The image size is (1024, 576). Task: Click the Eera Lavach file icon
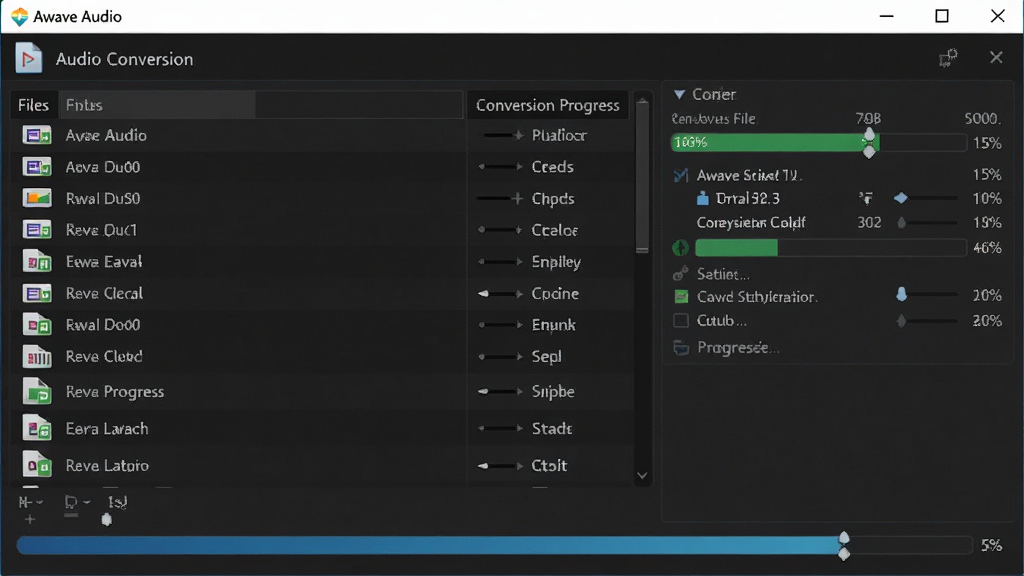tap(37, 428)
